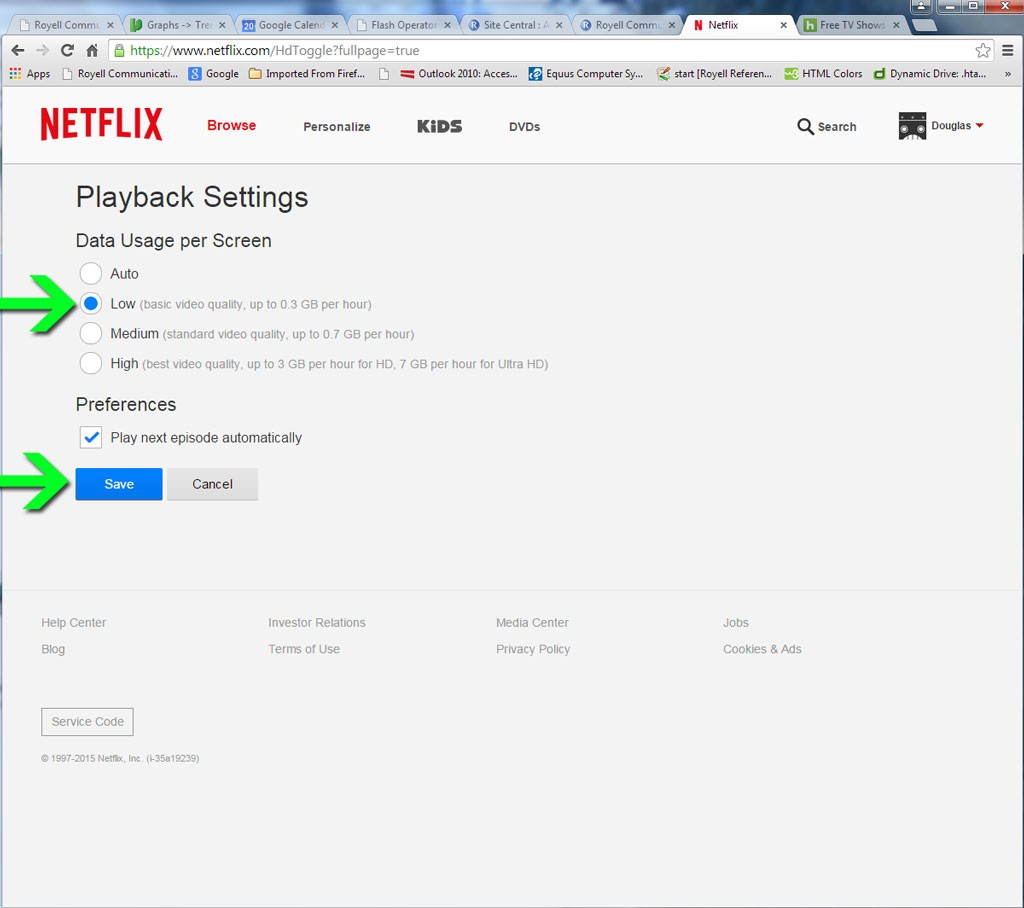This screenshot has height=908, width=1024.
Task: Uncheck Play next episode automatically
Action: [x=91, y=438]
